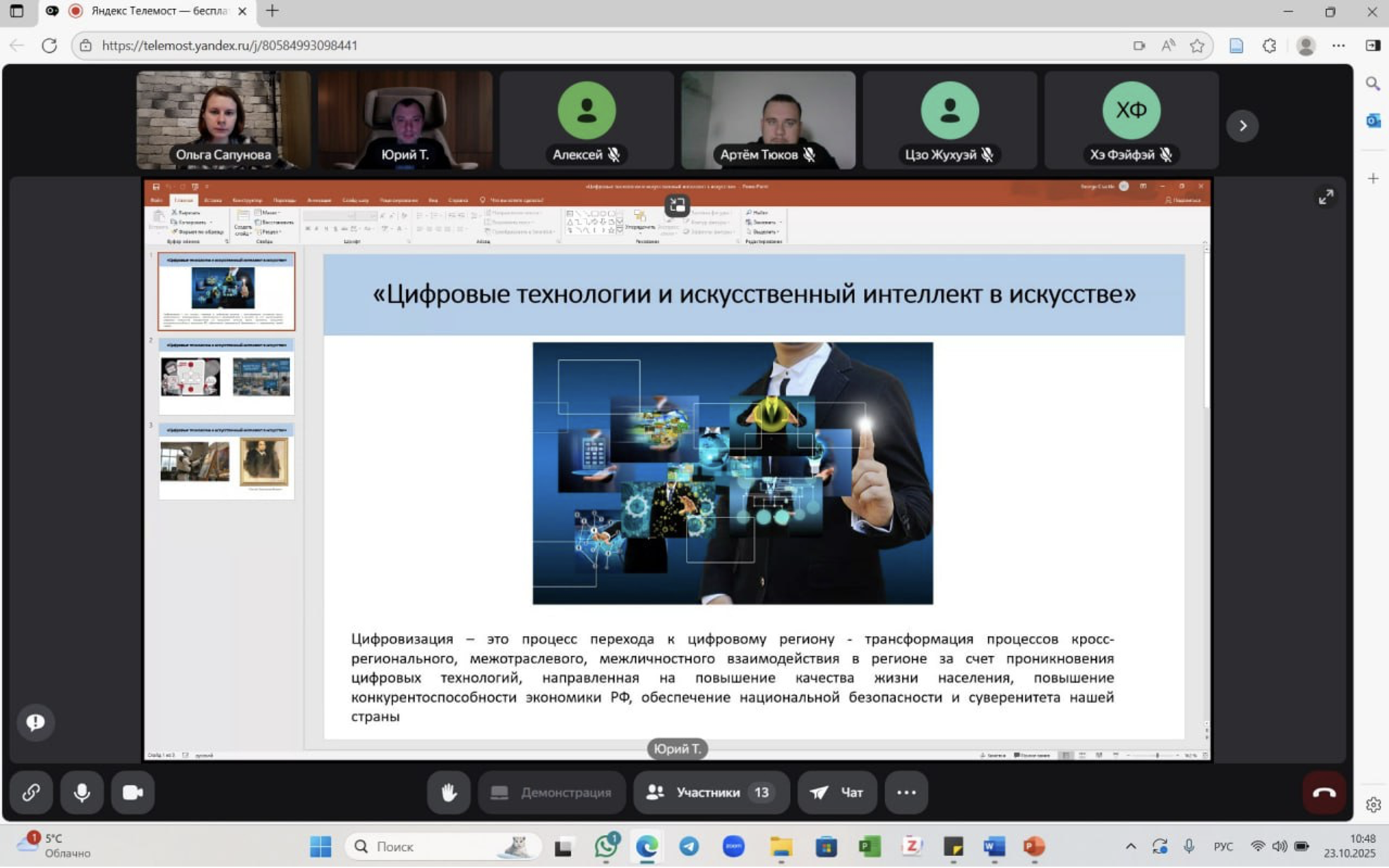
Task: Click the picture-in-picture icon above slide
Action: click(x=677, y=205)
